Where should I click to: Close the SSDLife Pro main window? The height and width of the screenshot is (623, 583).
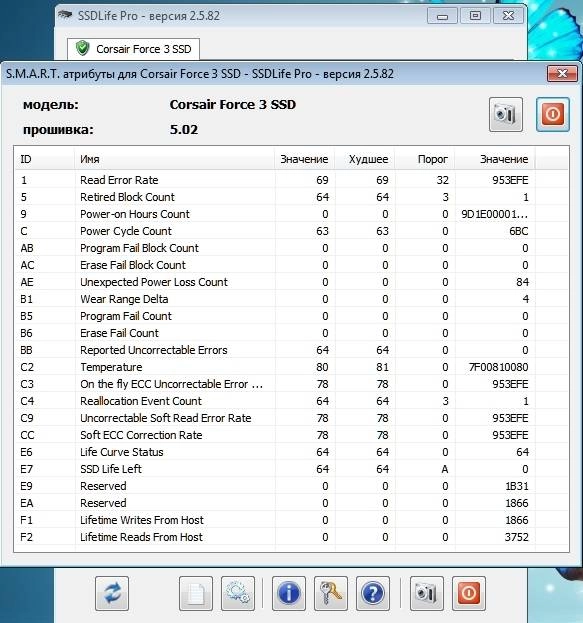508,16
